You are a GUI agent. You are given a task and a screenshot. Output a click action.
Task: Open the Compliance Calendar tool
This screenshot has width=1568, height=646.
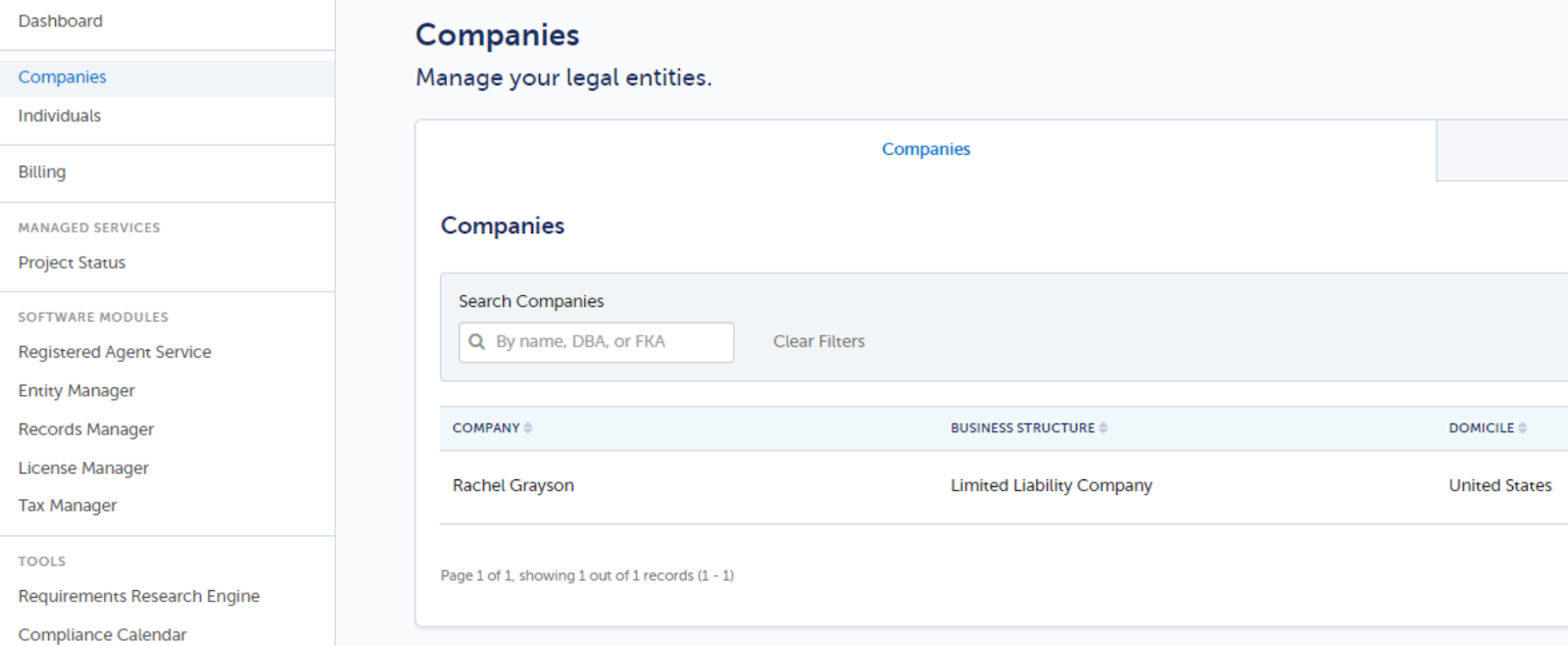pyautogui.click(x=102, y=634)
